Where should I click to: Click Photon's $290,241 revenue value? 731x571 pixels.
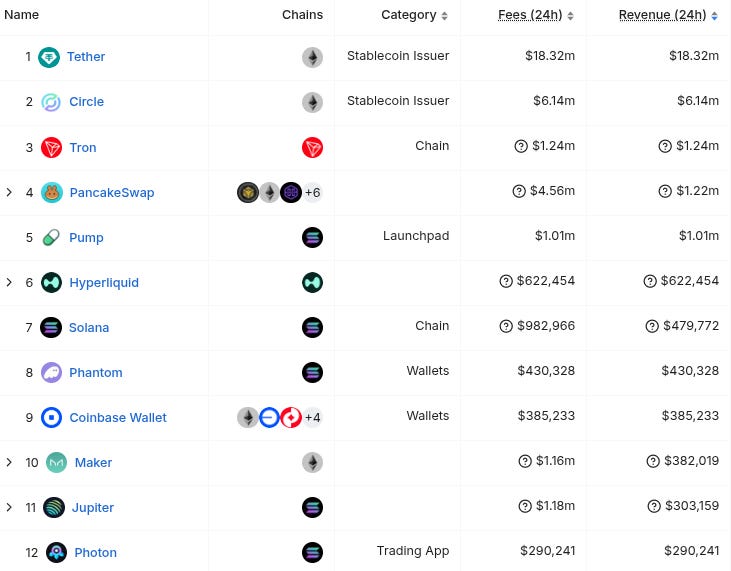click(691, 551)
